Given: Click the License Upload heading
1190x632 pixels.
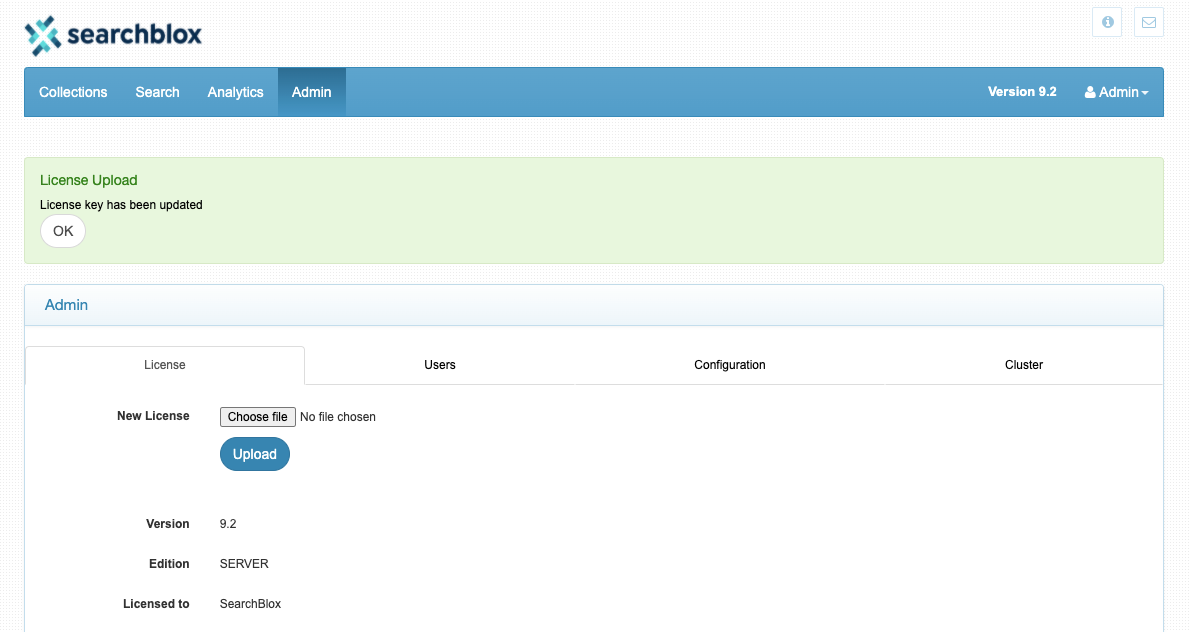Looking at the screenshot, I should pos(89,181).
